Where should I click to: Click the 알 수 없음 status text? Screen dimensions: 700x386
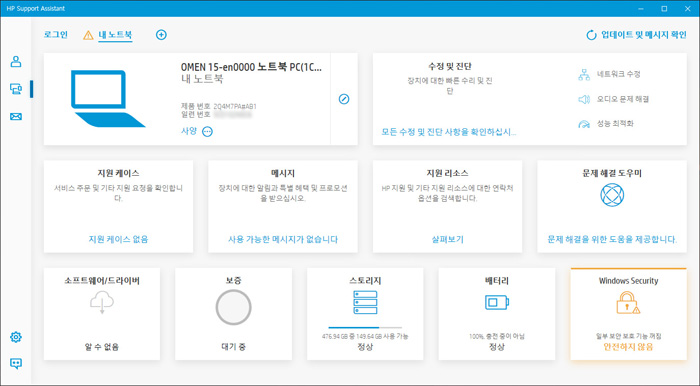pyautogui.click(x=102, y=347)
